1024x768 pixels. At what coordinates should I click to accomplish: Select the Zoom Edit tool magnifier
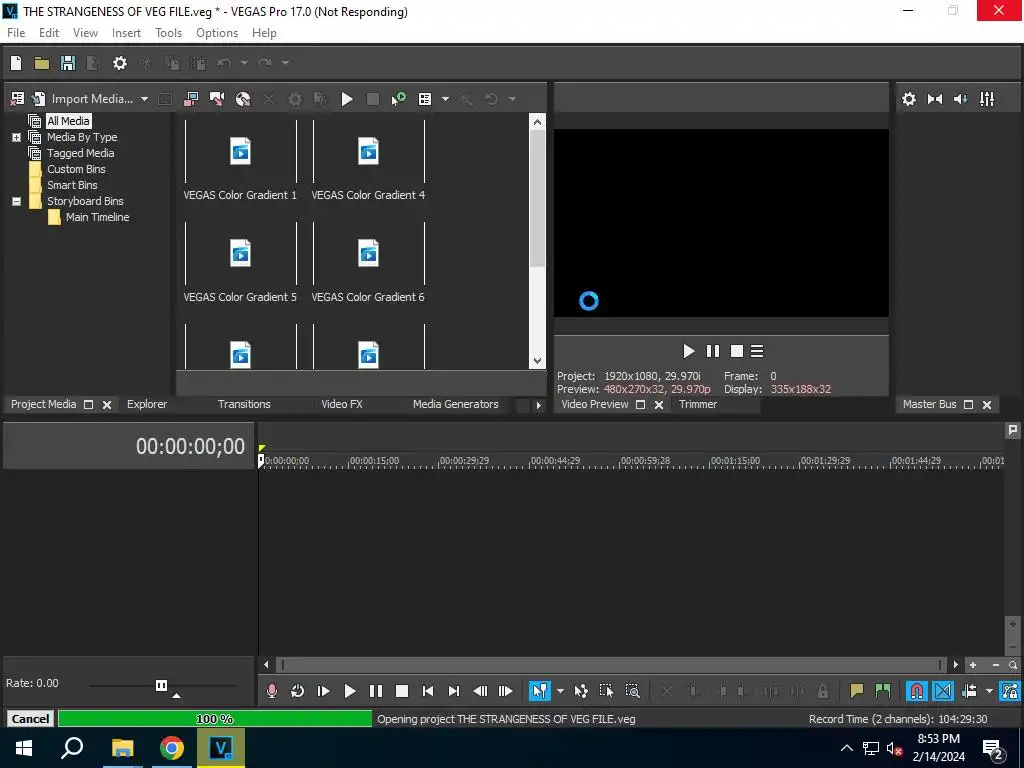pos(632,691)
